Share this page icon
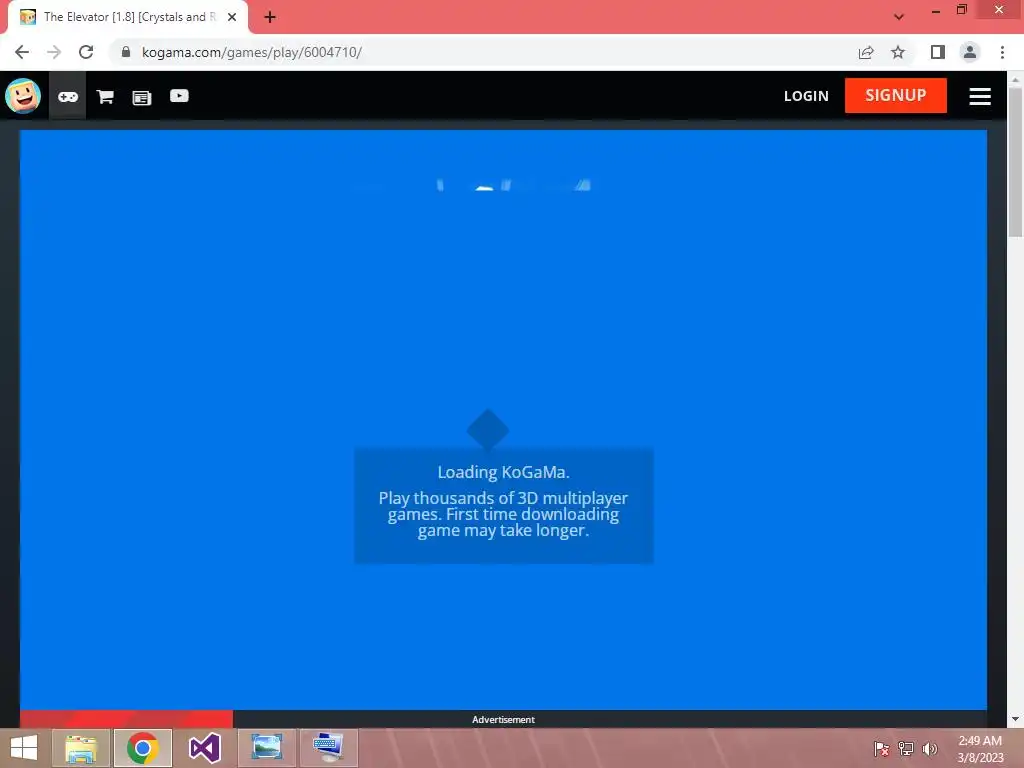 pos(866,52)
